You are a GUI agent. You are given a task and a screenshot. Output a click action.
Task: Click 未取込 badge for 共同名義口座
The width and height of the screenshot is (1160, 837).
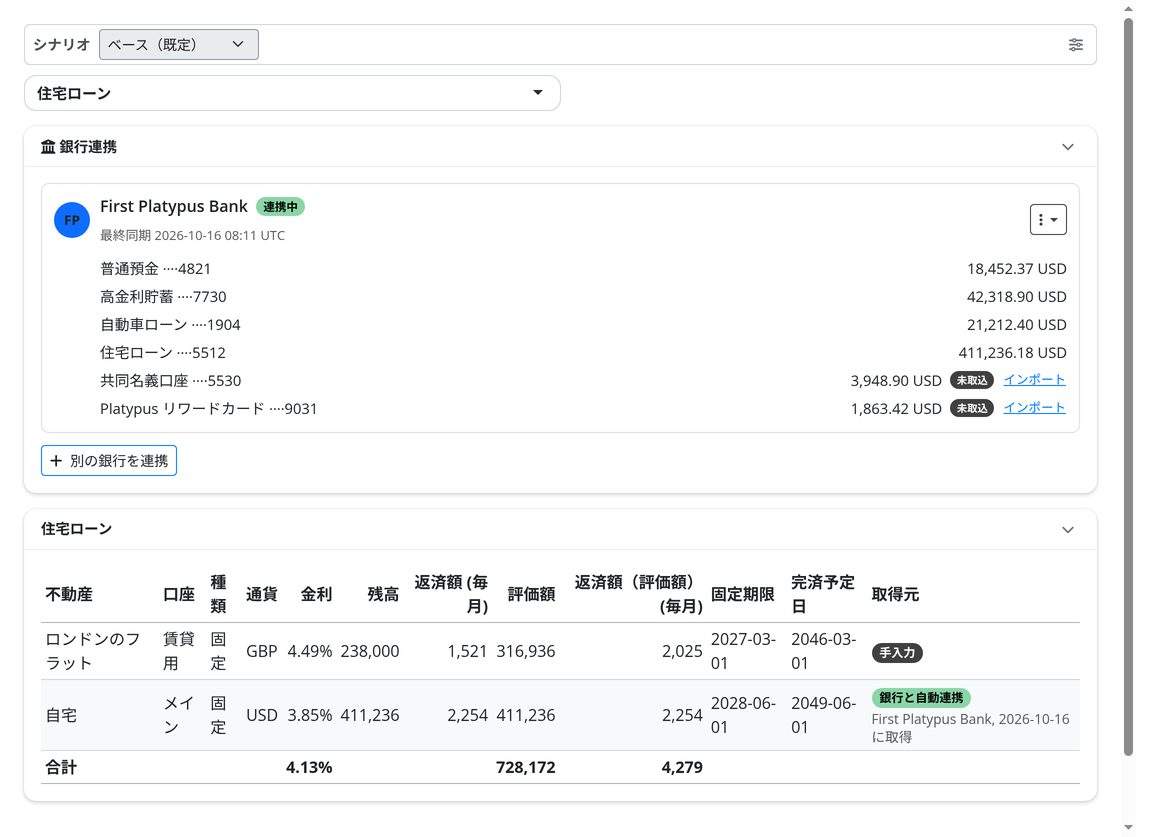tap(971, 380)
